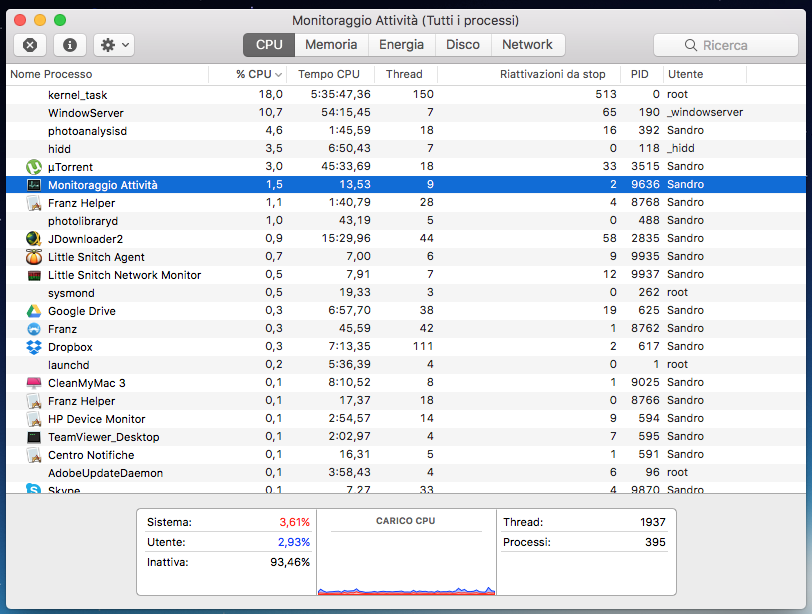
Task: Select the photolibraryd process
Action: [x=406, y=221]
